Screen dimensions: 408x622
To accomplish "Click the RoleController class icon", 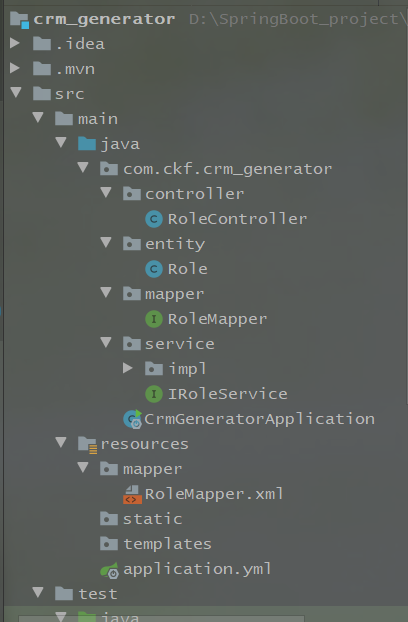I will 154,219.
